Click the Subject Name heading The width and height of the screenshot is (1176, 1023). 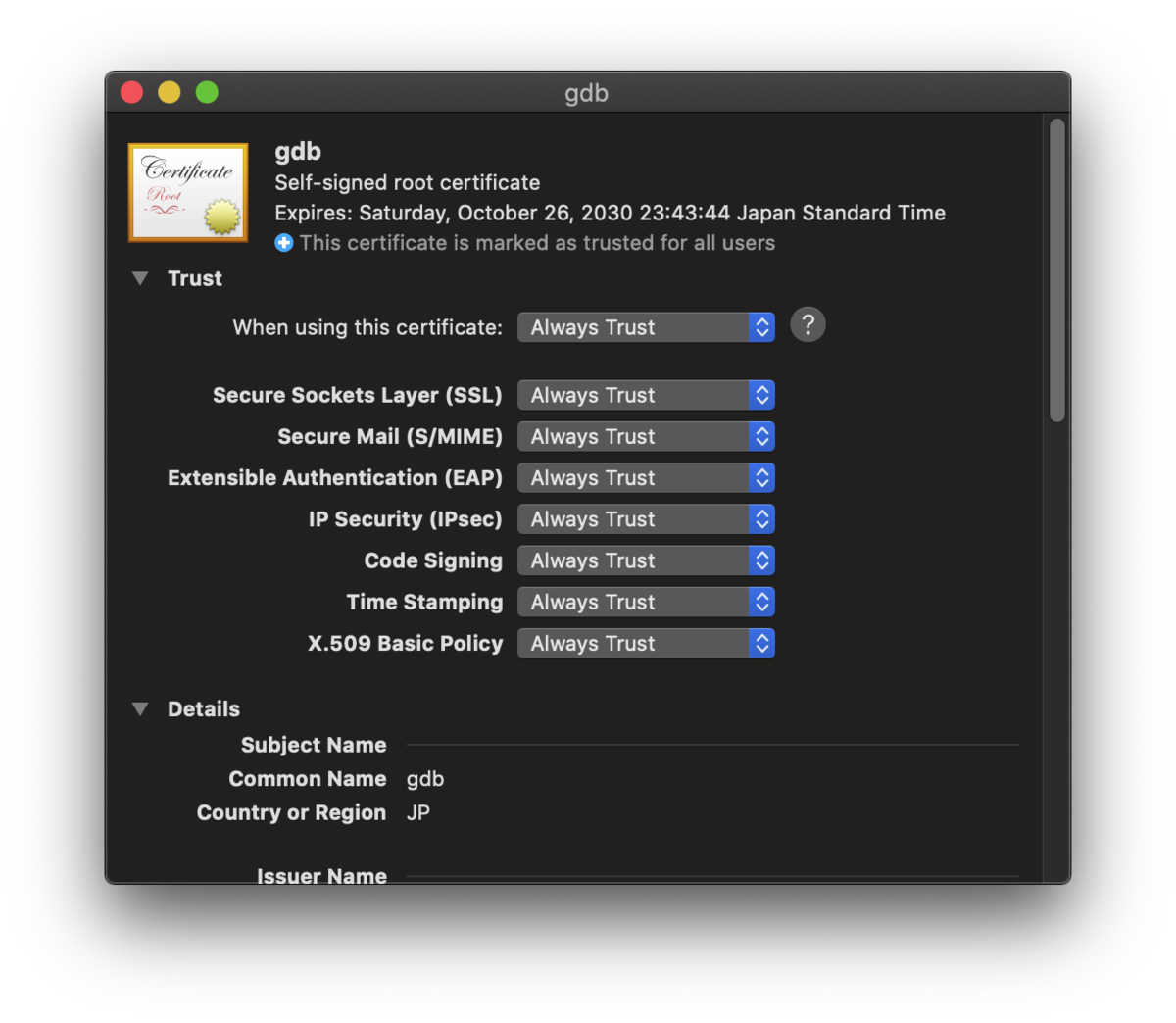(314, 745)
